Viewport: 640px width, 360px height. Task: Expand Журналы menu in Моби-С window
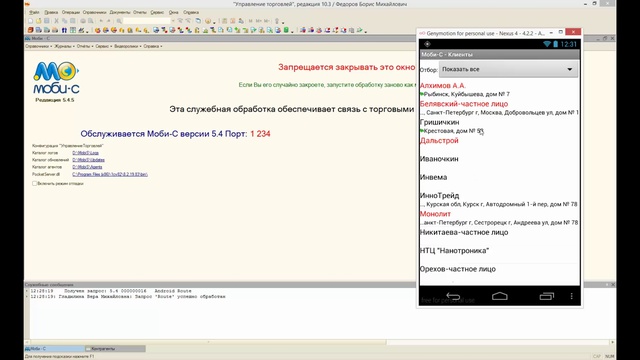63,46
